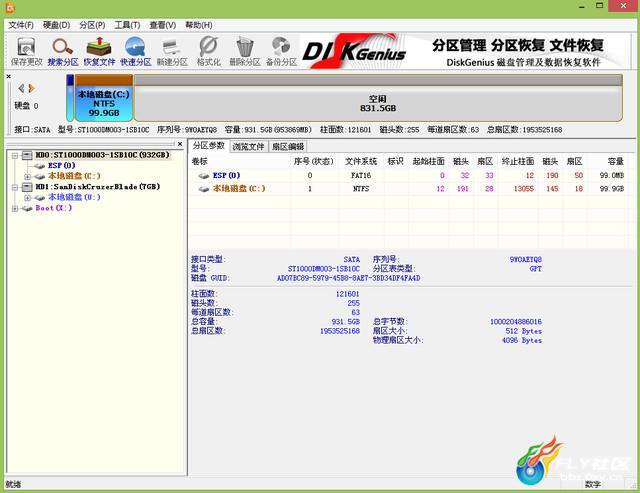The height and width of the screenshot is (493, 640).
Task: Select 本地磁盘(C:) in the disk tree
Action: click(x=74, y=176)
